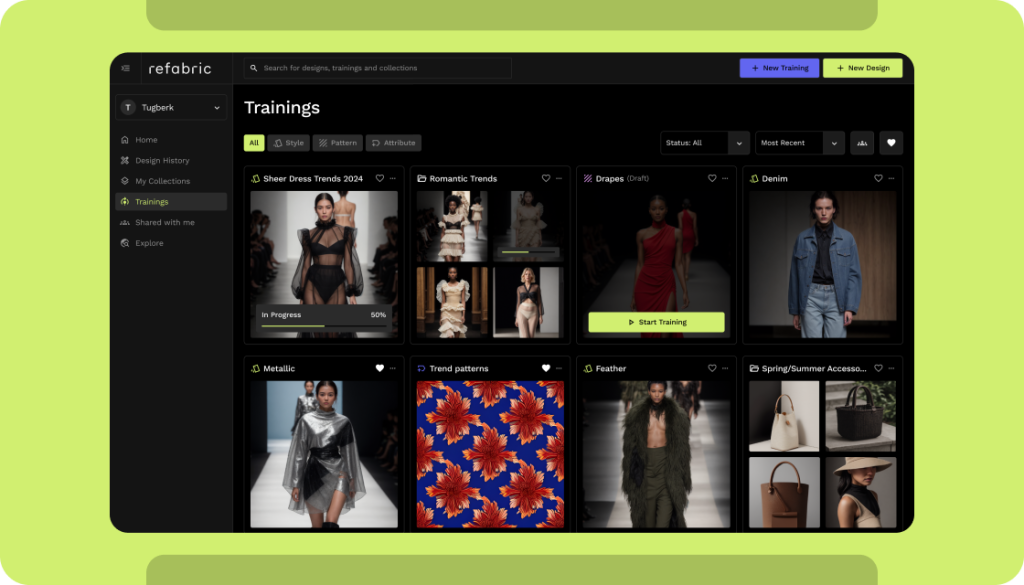Click the style icon on Metallic card

(x=255, y=368)
